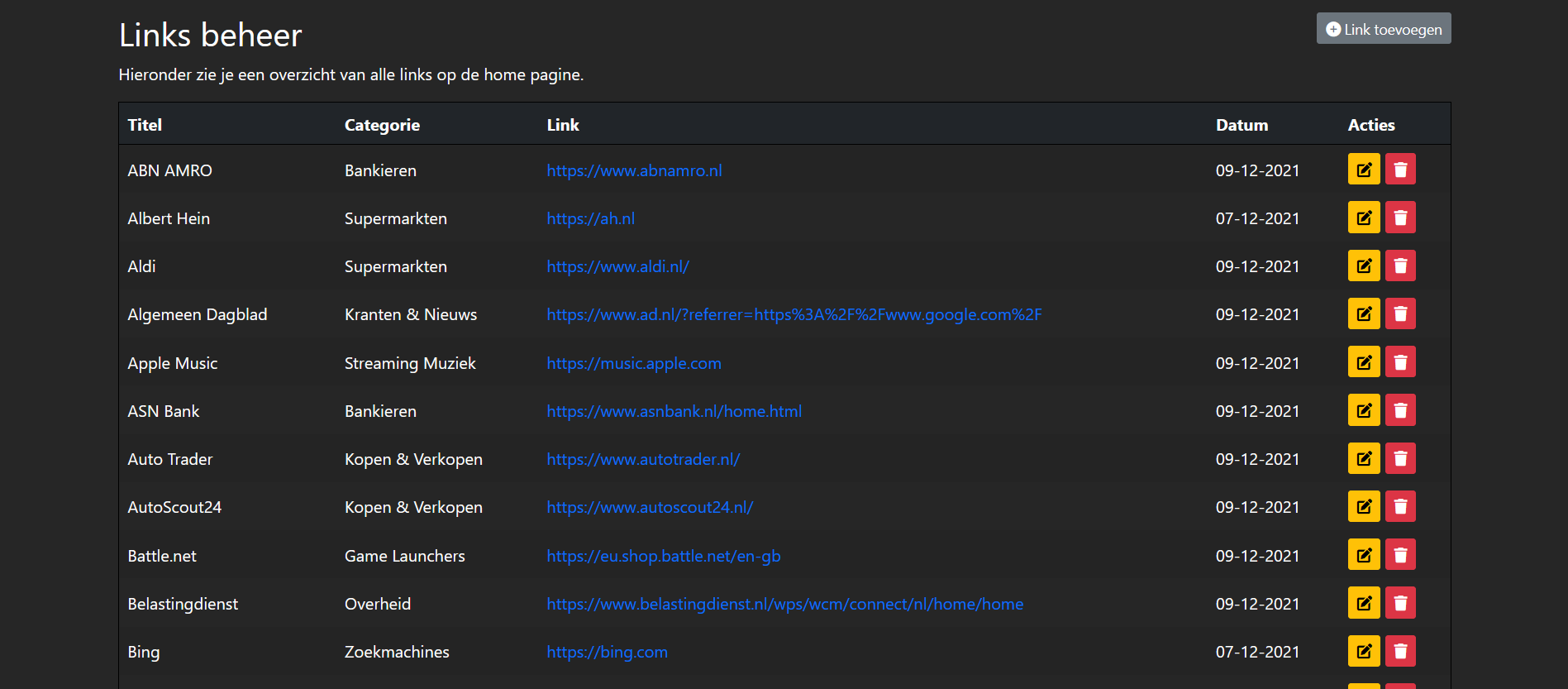Click the 'AutoScout24' title cell
The image size is (1568, 689).
click(x=174, y=507)
